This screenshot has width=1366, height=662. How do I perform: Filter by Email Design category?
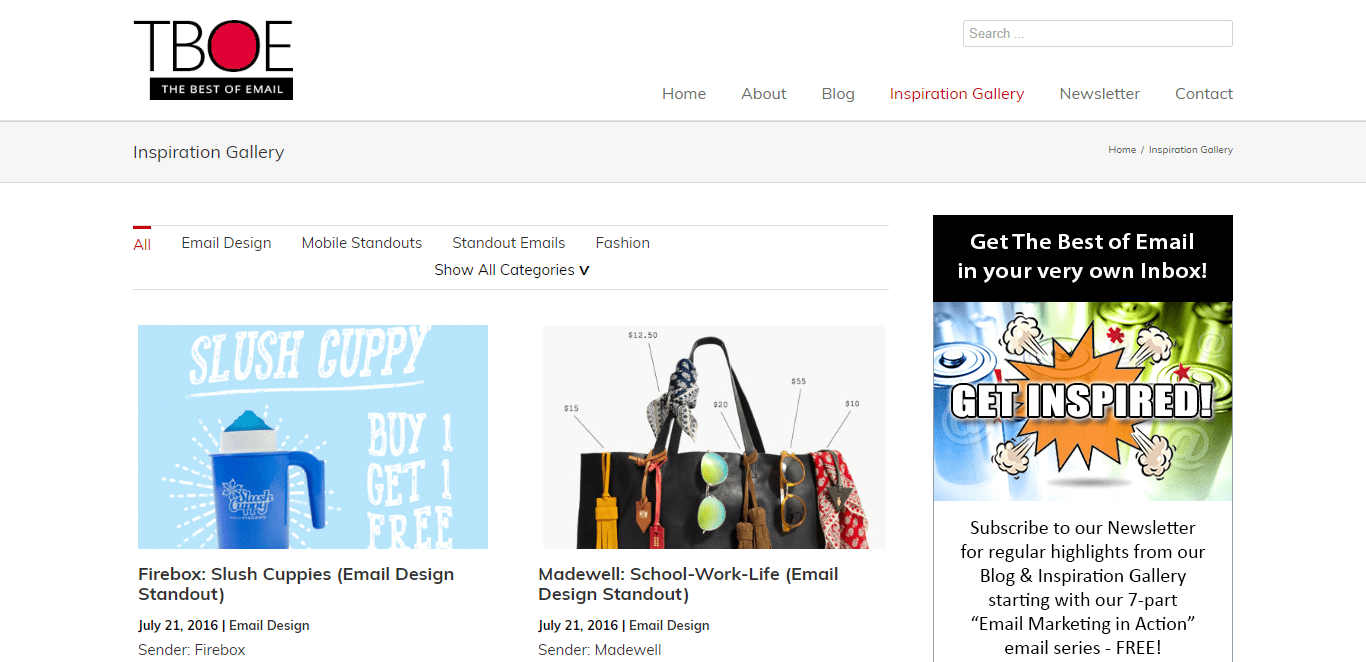point(226,243)
